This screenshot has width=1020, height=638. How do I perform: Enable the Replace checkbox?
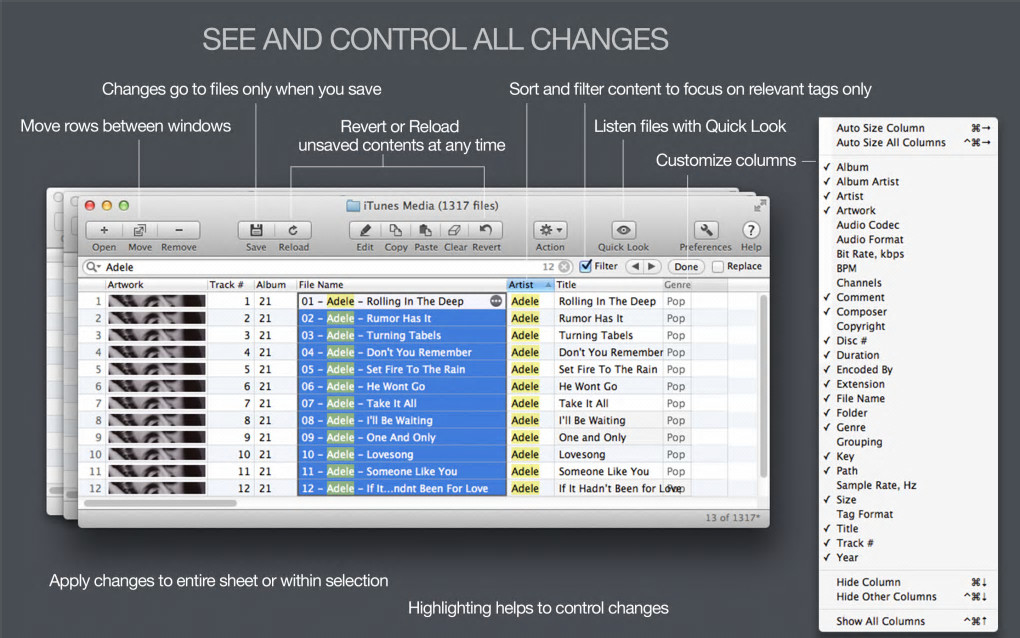pyautogui.click(x=718, y=267)
